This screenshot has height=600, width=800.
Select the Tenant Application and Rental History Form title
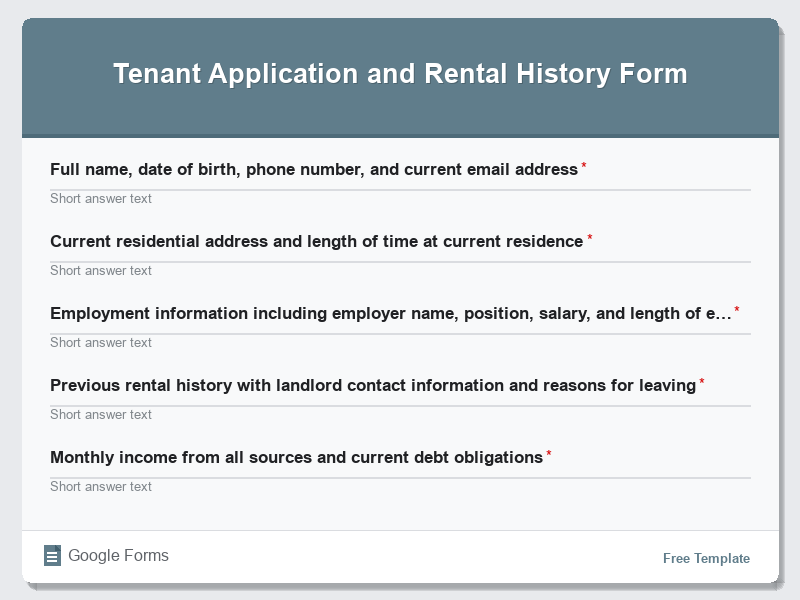[400, 72]
